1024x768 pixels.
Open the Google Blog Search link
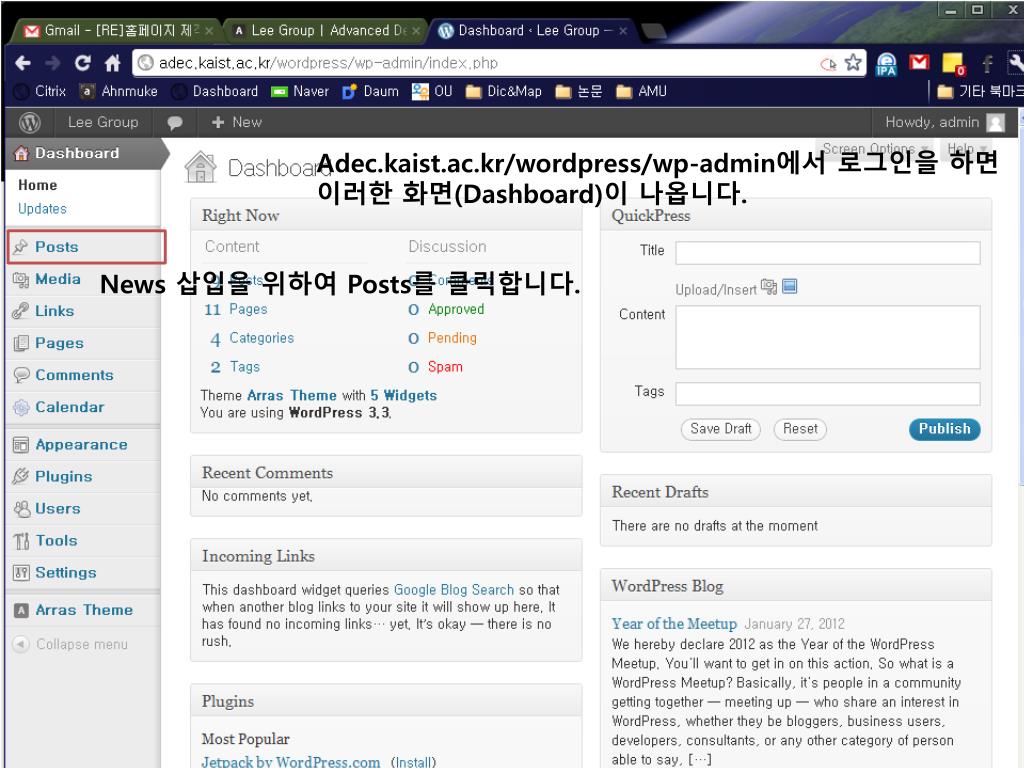pos(454,590)
